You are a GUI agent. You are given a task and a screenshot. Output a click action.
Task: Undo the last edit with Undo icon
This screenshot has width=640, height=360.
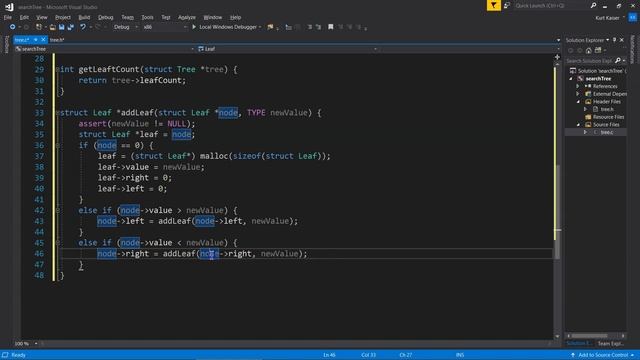[83, 27]
